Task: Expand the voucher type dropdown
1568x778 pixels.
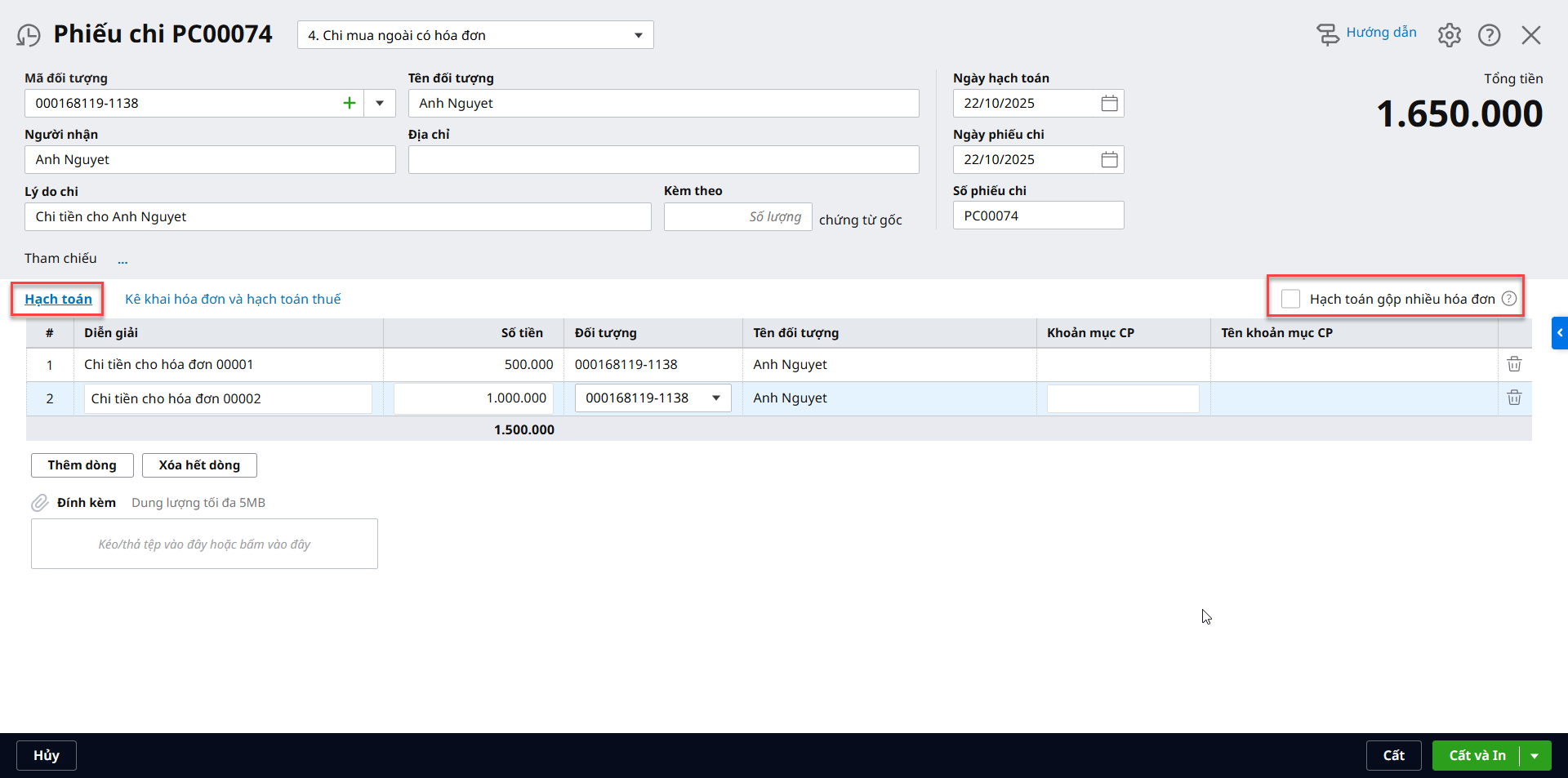Action: point(638,35)
